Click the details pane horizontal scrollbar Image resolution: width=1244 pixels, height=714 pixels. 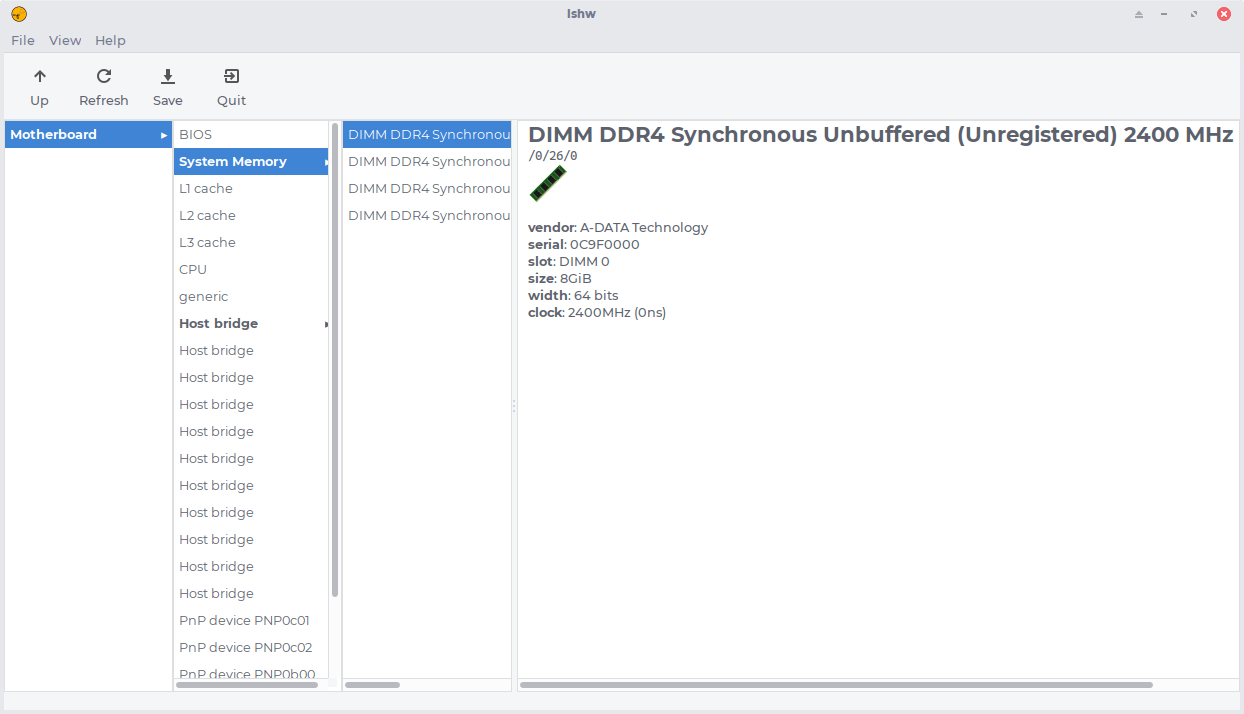(x=836, y=685)
